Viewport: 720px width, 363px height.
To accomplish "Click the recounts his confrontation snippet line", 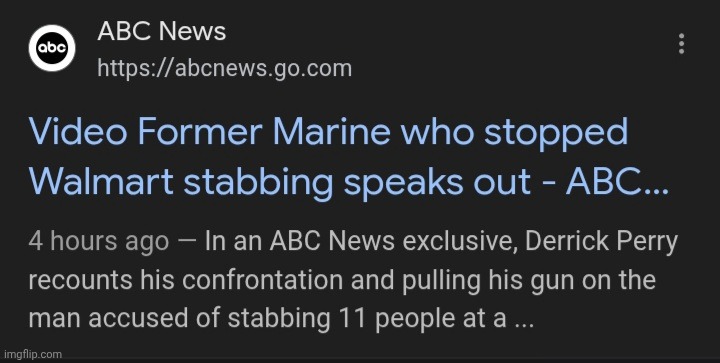I will 211,280.
